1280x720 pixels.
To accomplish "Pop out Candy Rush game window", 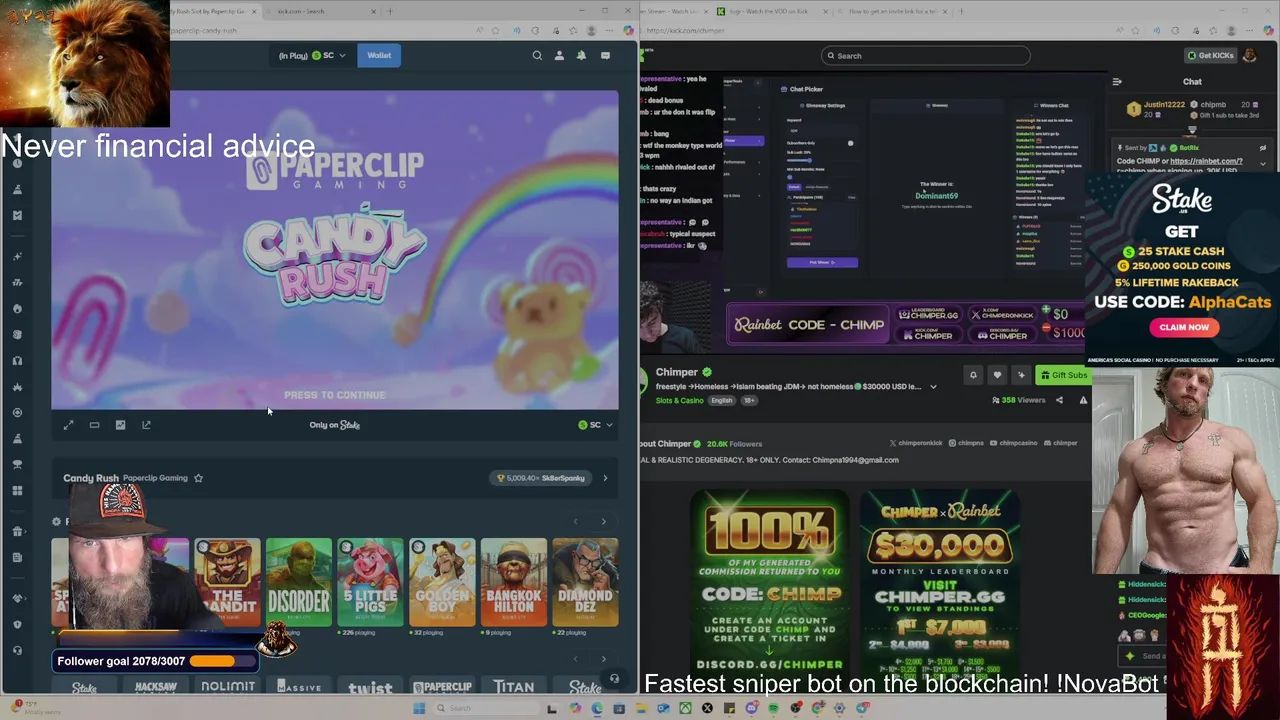I will pos(146,425).
